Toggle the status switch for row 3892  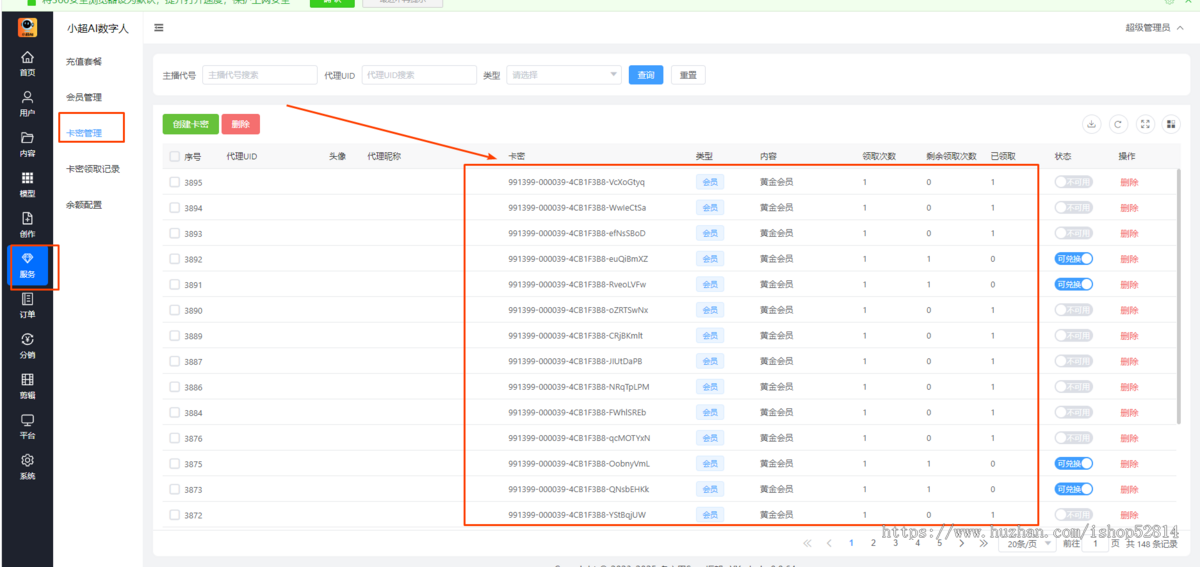[1074, 258]
